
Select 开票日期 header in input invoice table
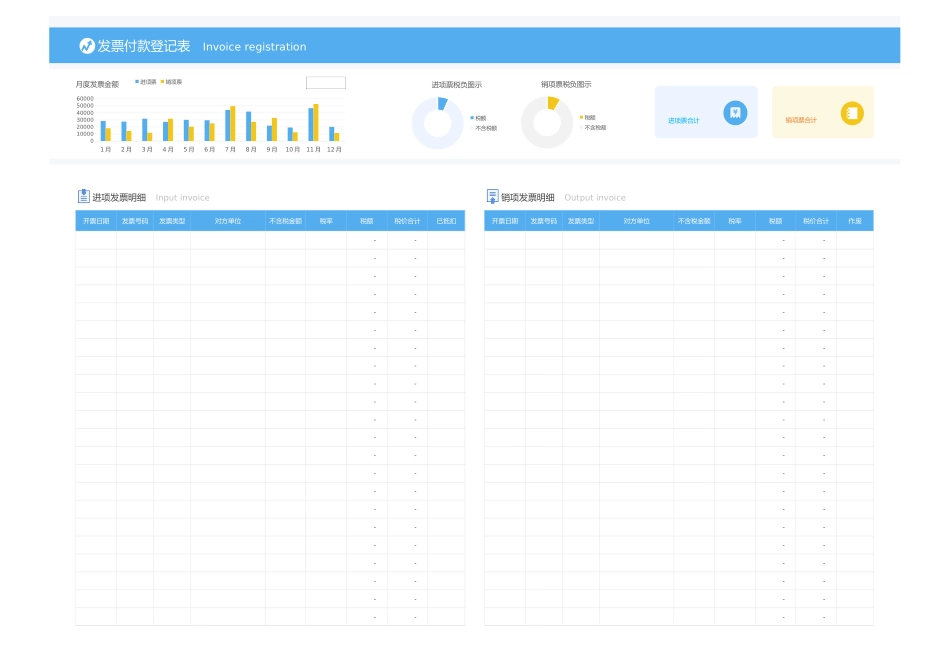pyautogui.click(x=96, y=221)
